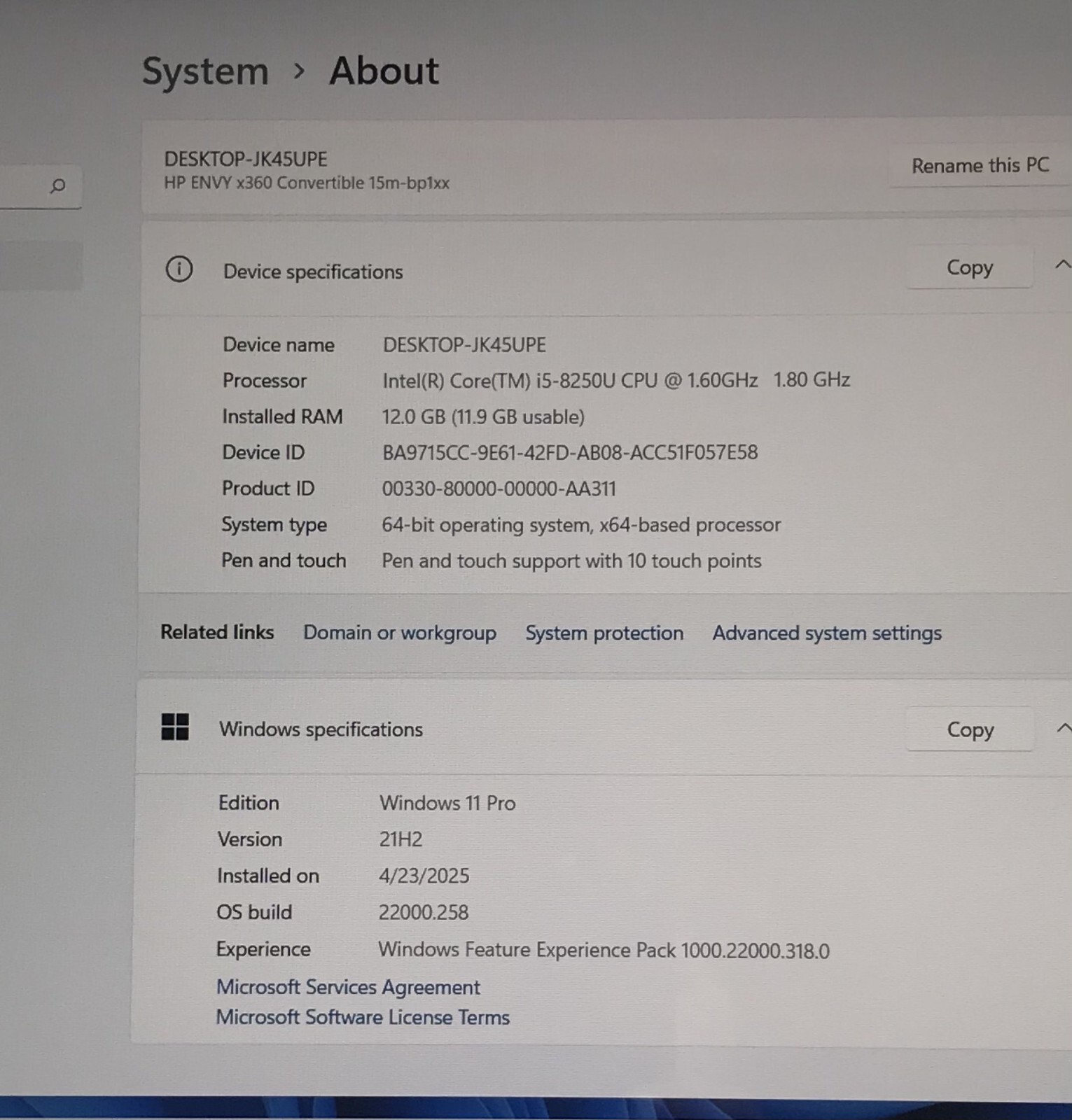Select the OS build value 22000.258
Image resolution: width=1072 pixels, height=1120 pixels.
coord(423,912)
